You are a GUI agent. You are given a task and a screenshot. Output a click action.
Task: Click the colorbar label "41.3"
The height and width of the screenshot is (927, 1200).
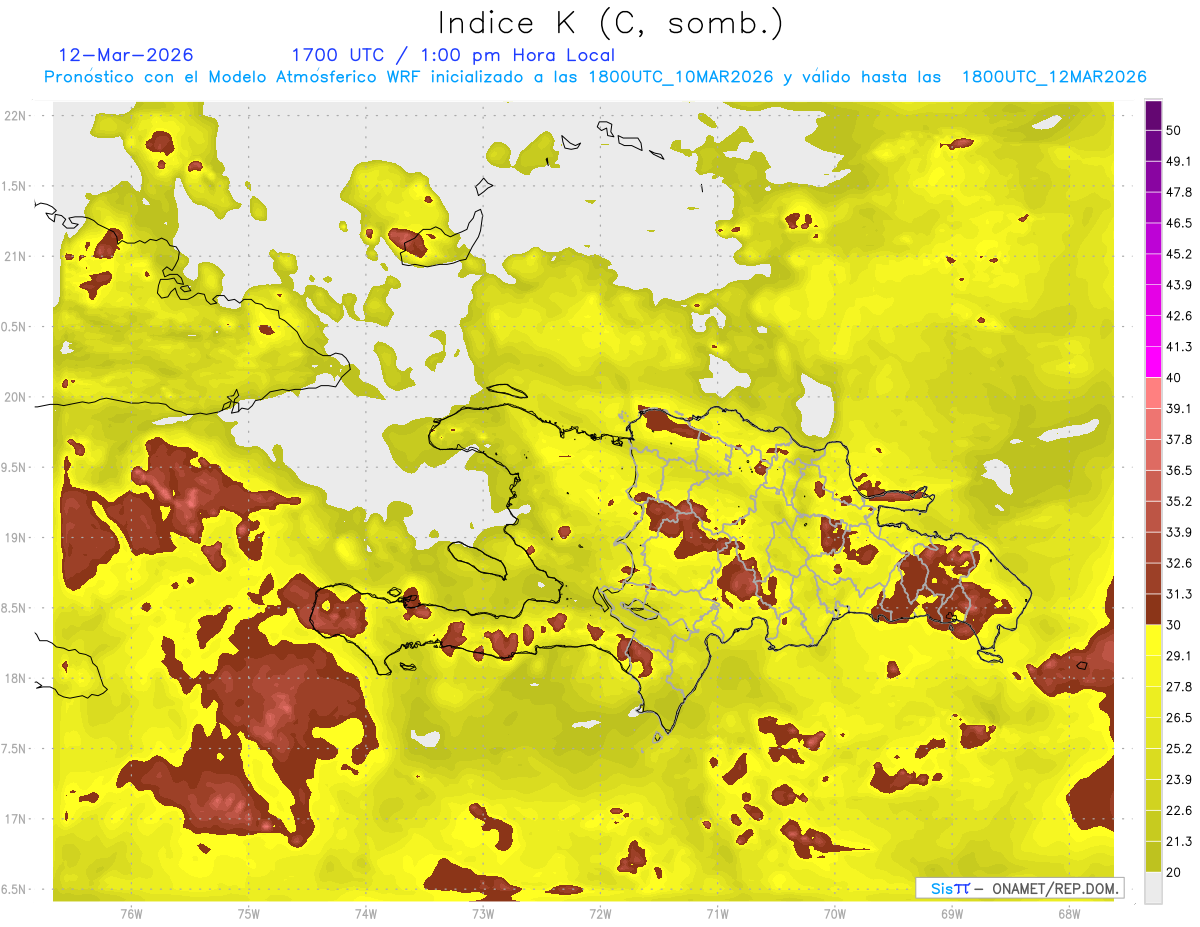pos(1179,347)
